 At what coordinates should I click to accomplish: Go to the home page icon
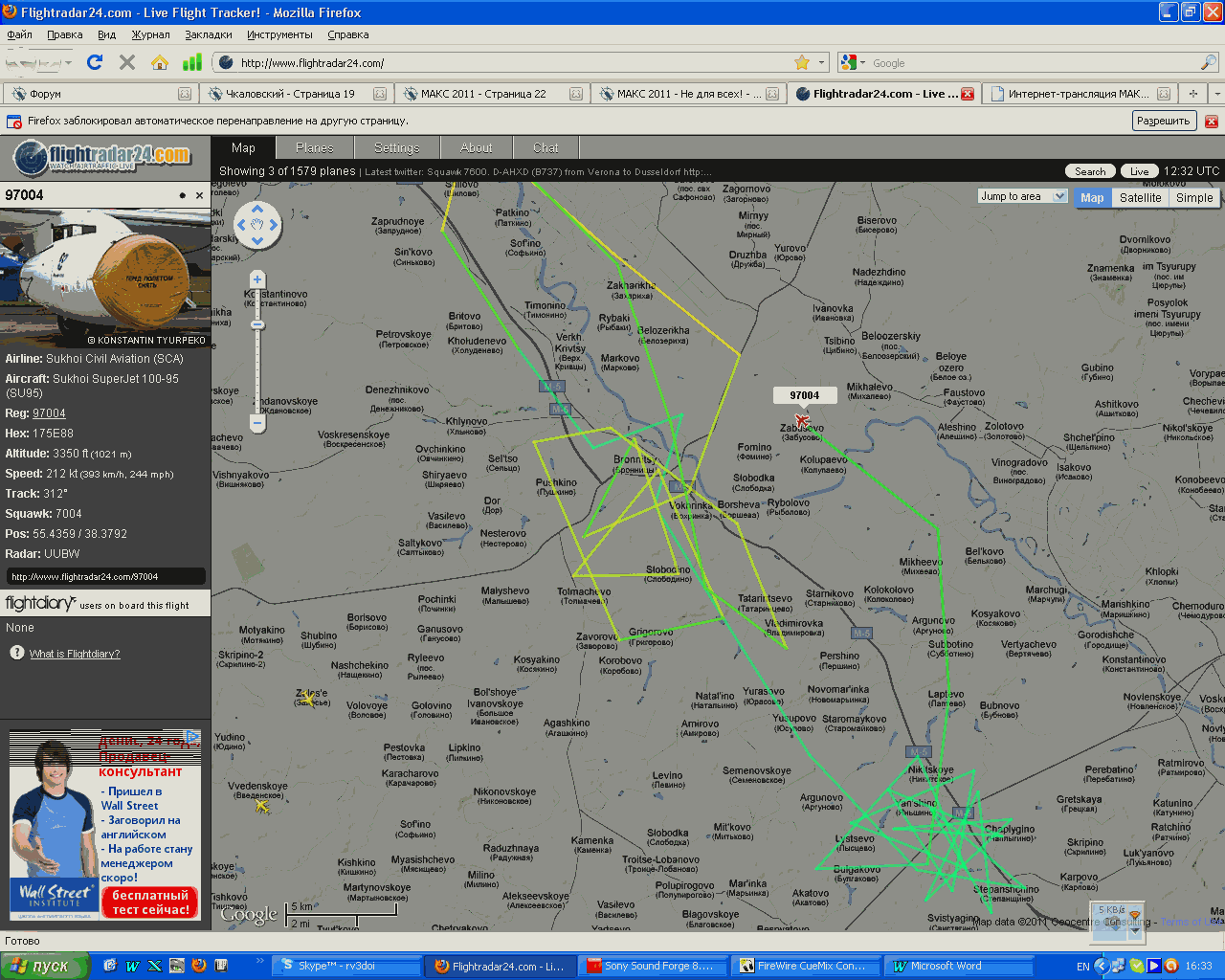click(160, 62)
